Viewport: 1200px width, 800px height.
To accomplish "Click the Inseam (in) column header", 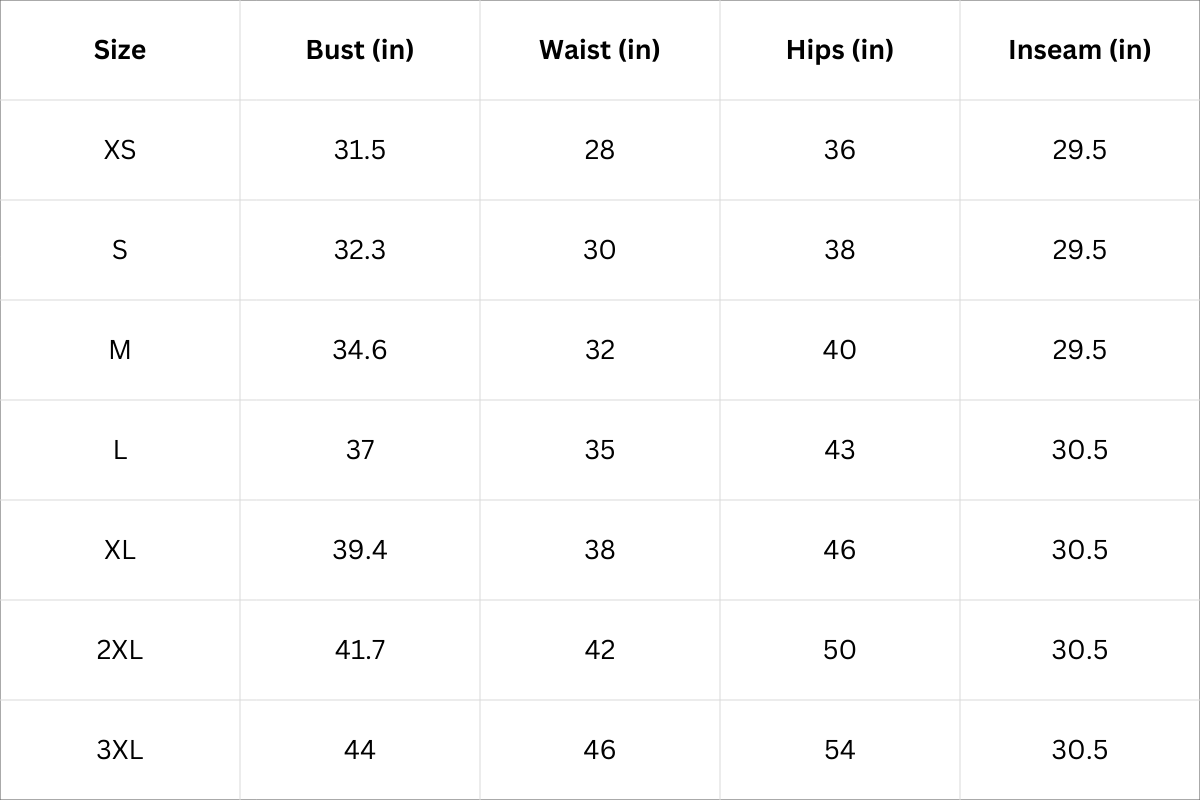I will (1079, 50).
